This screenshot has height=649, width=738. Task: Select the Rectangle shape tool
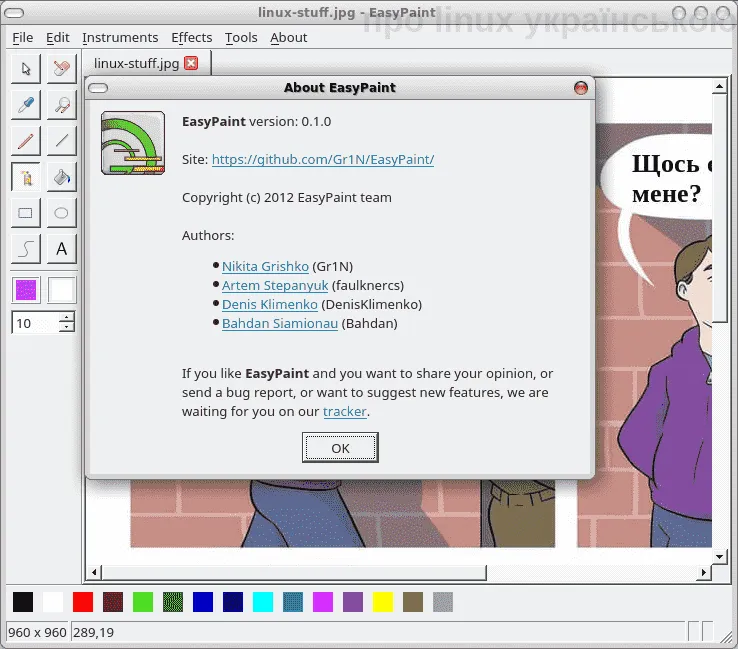click(26, 213)
